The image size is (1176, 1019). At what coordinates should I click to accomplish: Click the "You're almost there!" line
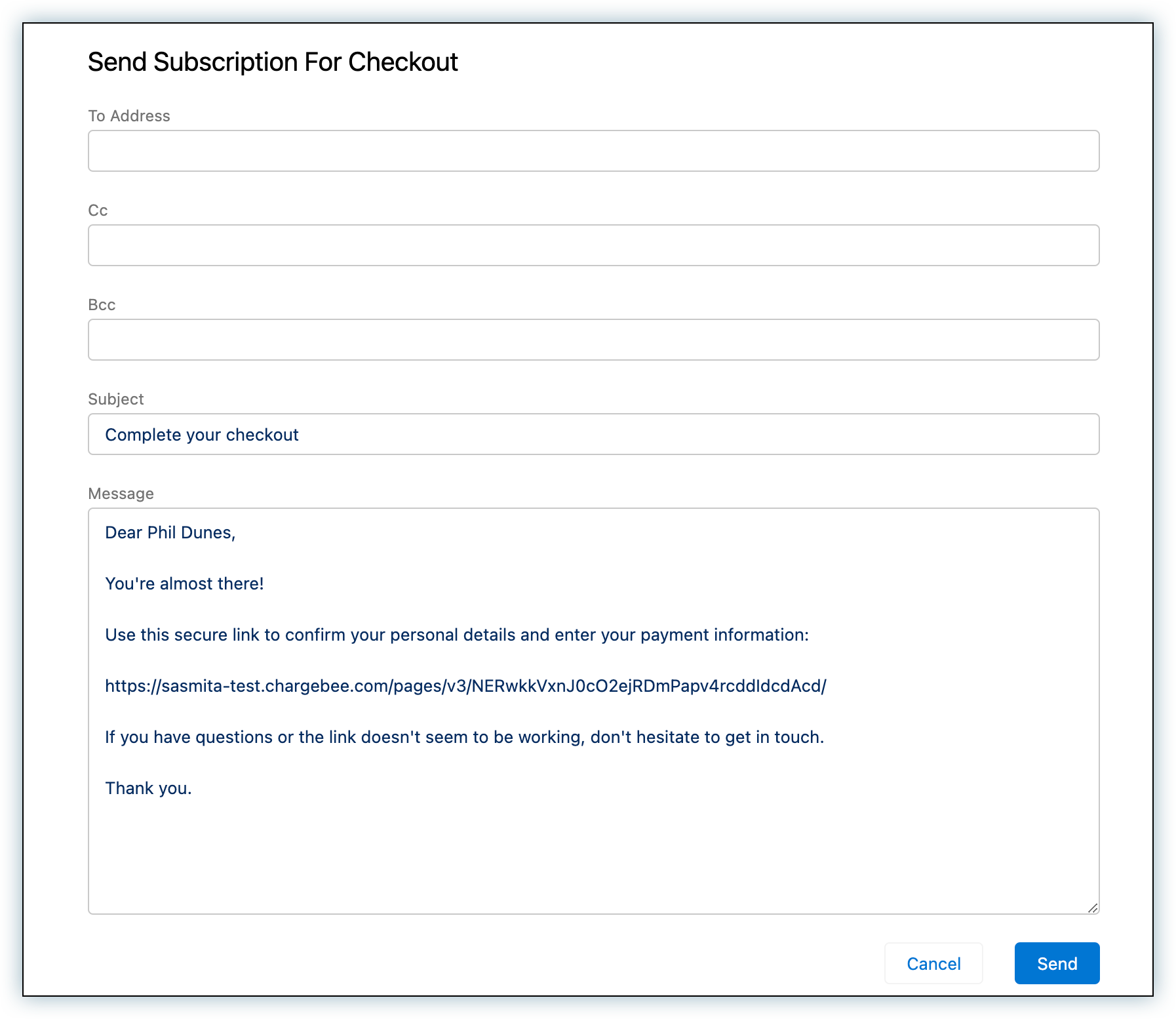pyautogui.click(x=184, y=584)
